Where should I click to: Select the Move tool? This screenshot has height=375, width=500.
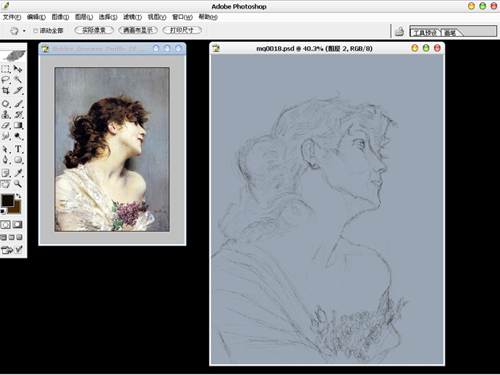18,69
